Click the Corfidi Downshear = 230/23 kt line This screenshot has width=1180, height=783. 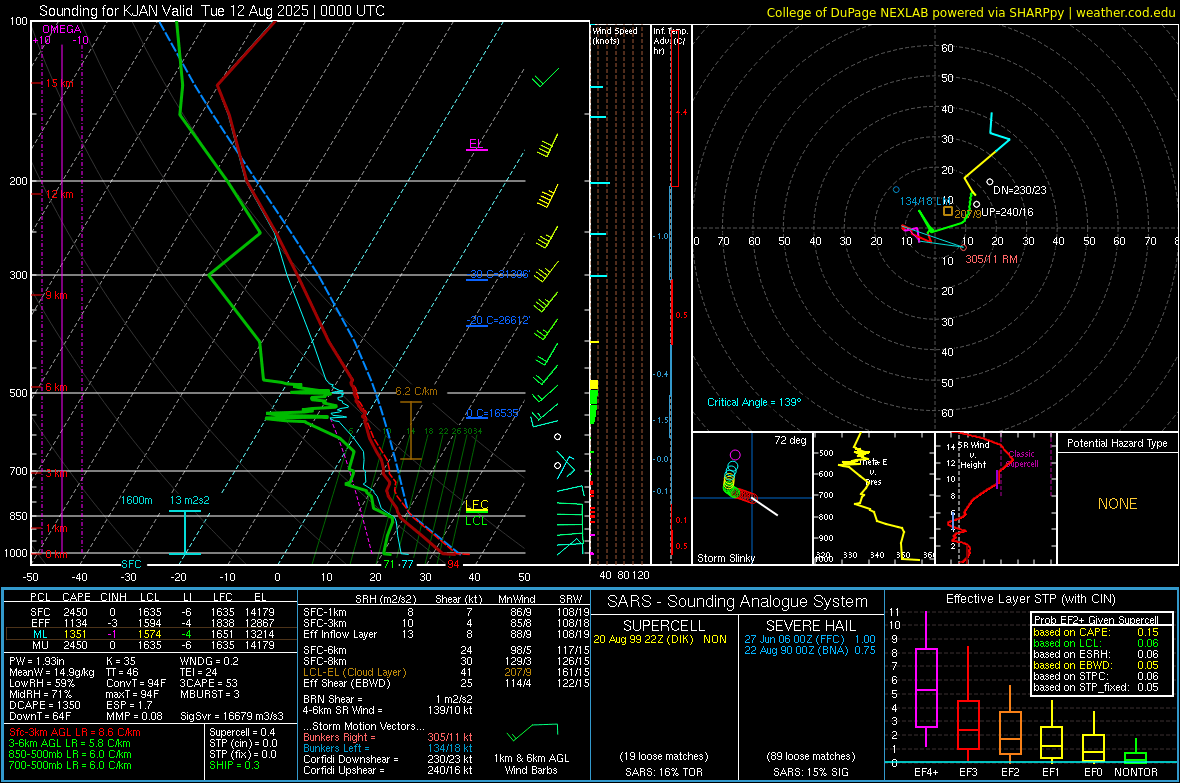pyautogui.click(x=388, y=759)
